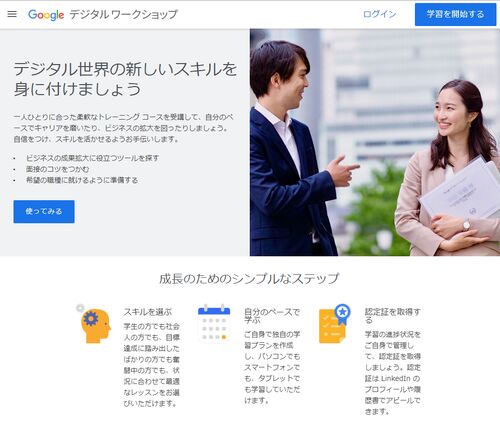Click the 希望の職種 bullet item
The height and width of the screenshot is (437, 500).
[x=82, y=180]
